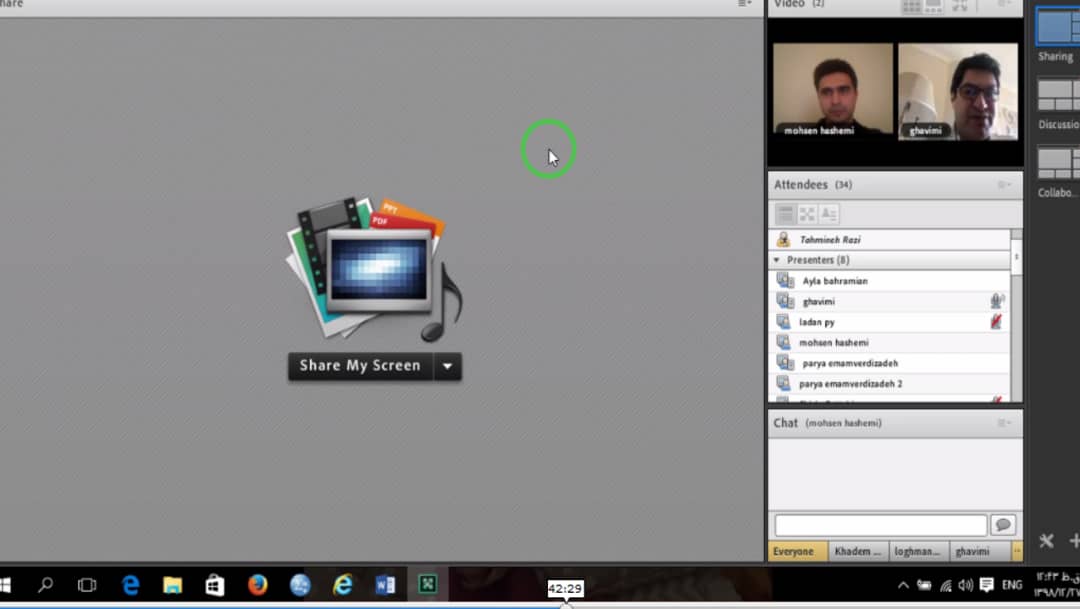Switch attendees to default list view
The height and width of the screenshot is (609, 1080).
786,214
